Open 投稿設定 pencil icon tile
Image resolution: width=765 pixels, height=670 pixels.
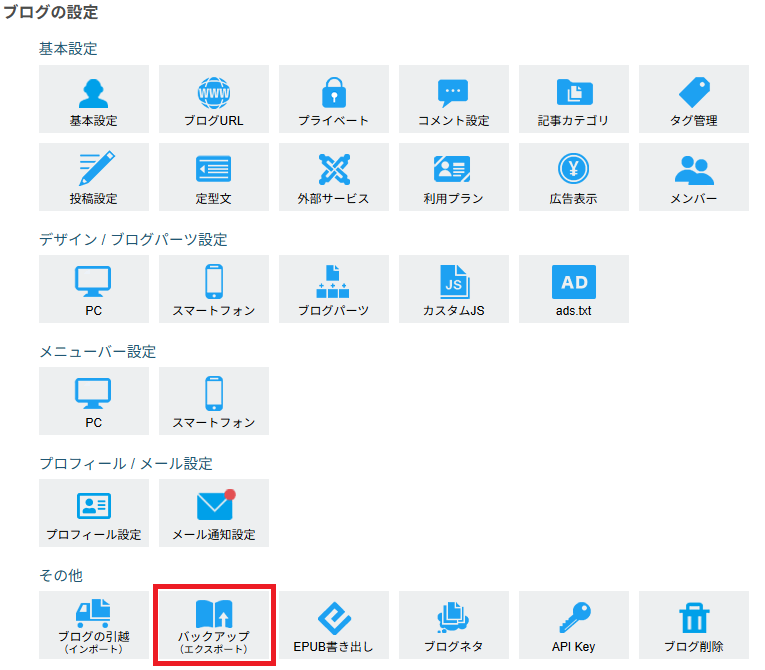(x=94, y=177)
